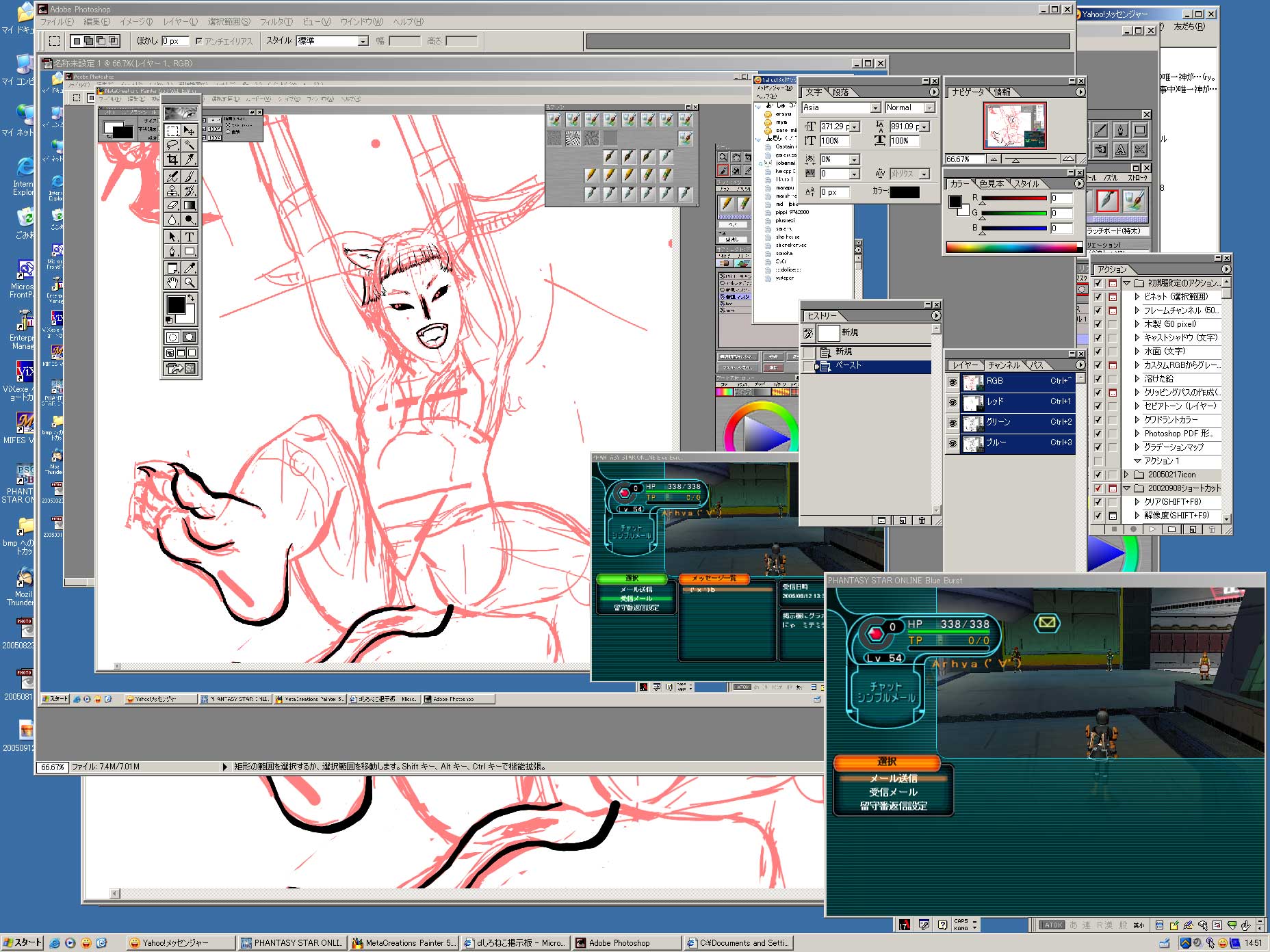Select the Hand tool

[x=172, y=282]
